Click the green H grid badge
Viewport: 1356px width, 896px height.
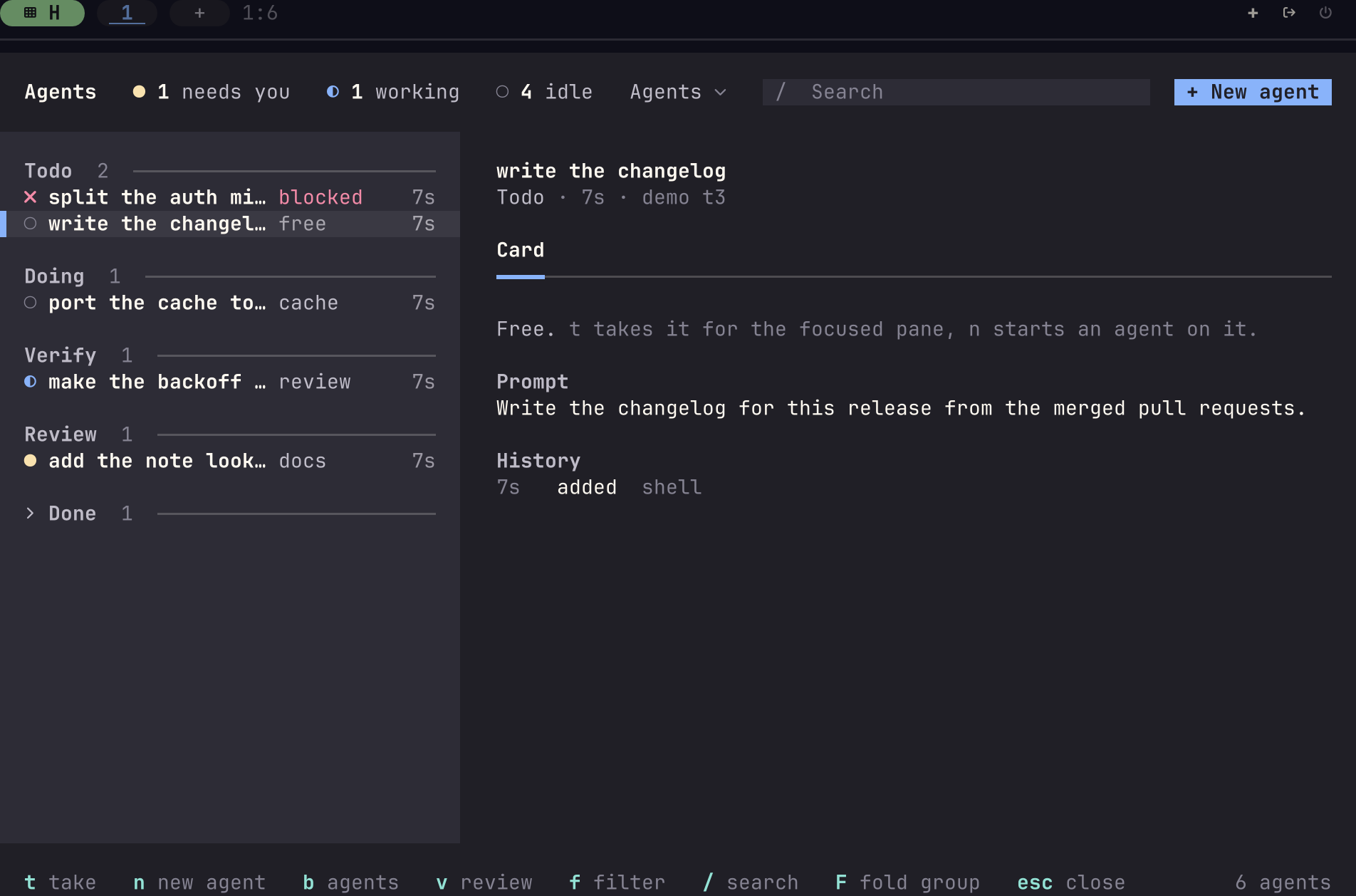pyautogui.click(x=42, y=13)
